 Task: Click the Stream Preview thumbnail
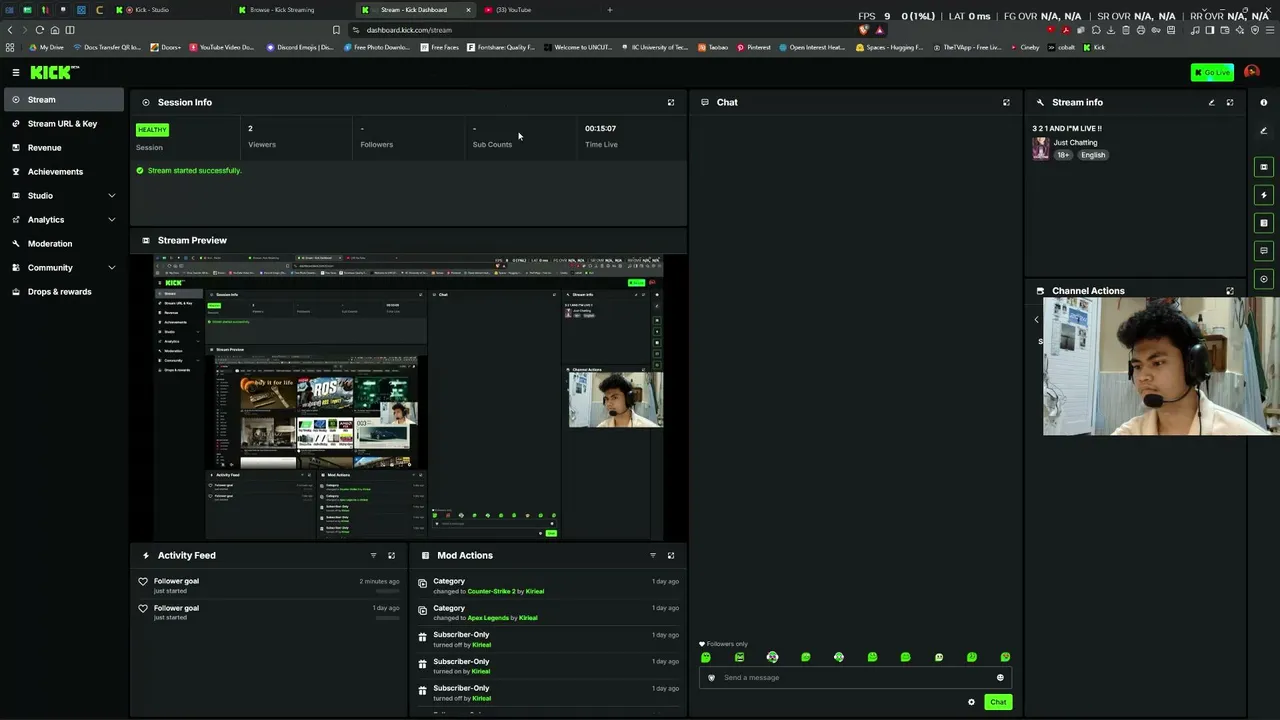tap(408, 398)
